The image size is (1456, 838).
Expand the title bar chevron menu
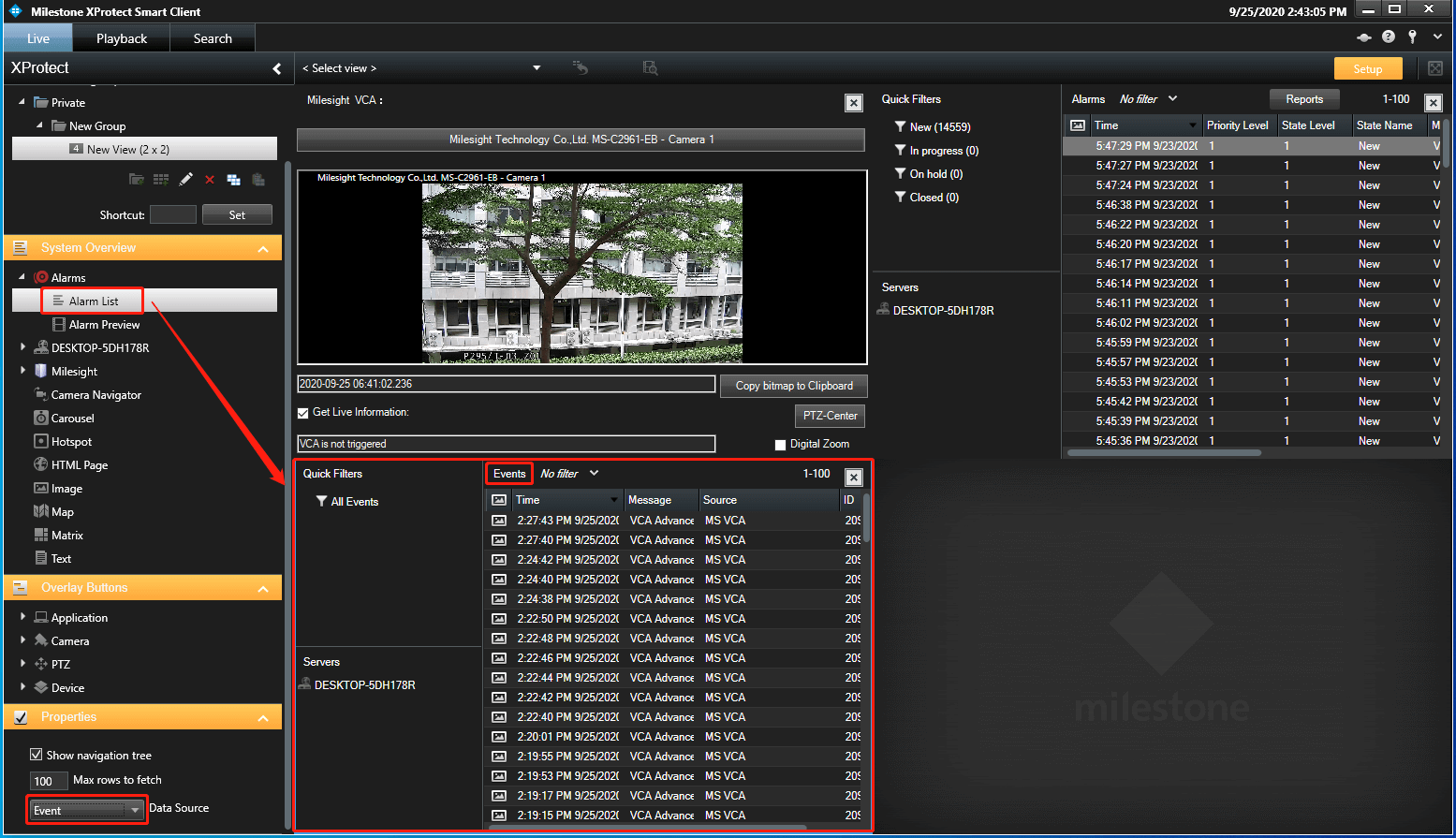(x=1437, y=37)
